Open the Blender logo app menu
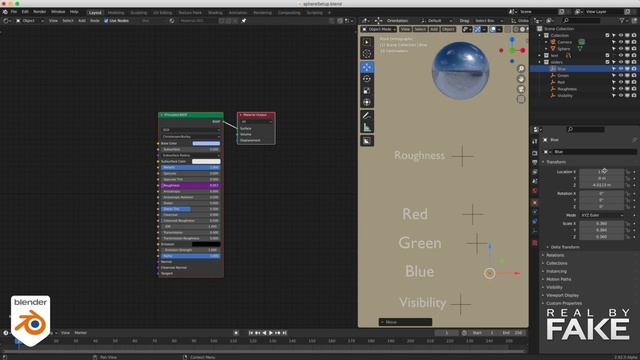The image size is (640, 360). click(5, 12)
